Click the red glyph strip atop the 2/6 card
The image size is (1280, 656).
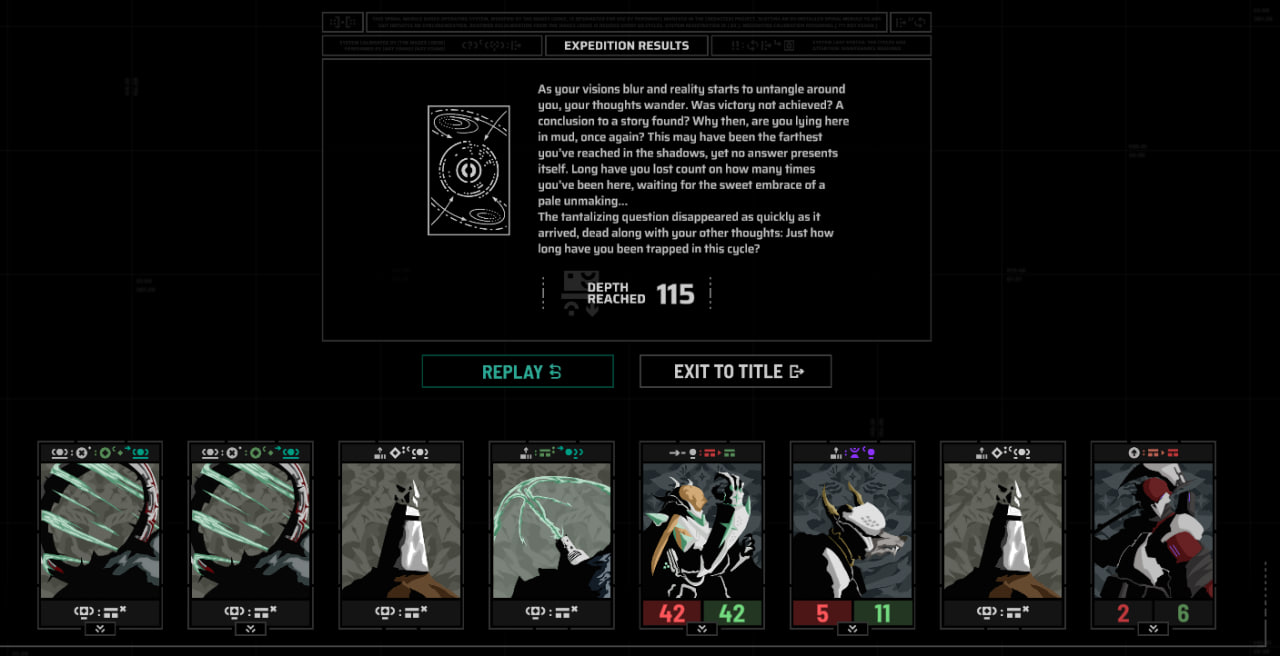point(1153,452)
